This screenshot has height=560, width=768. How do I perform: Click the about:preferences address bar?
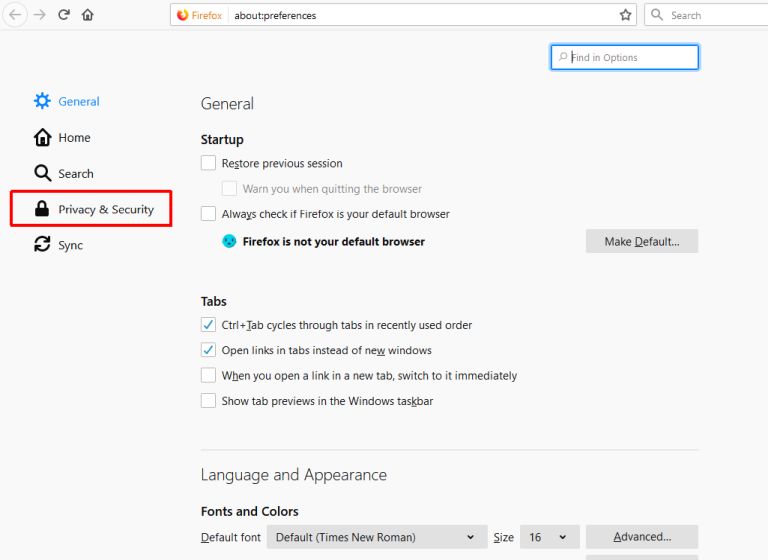pos(403,15)
